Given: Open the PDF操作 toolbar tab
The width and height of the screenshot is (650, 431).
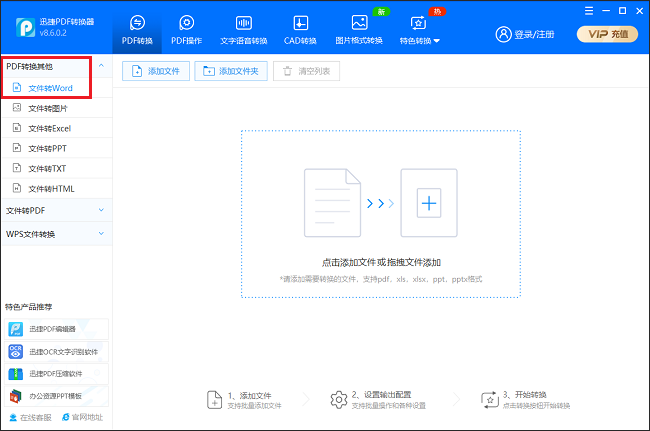Looking at the screenshot, I should pyautogui.click(x=185, y=29).
